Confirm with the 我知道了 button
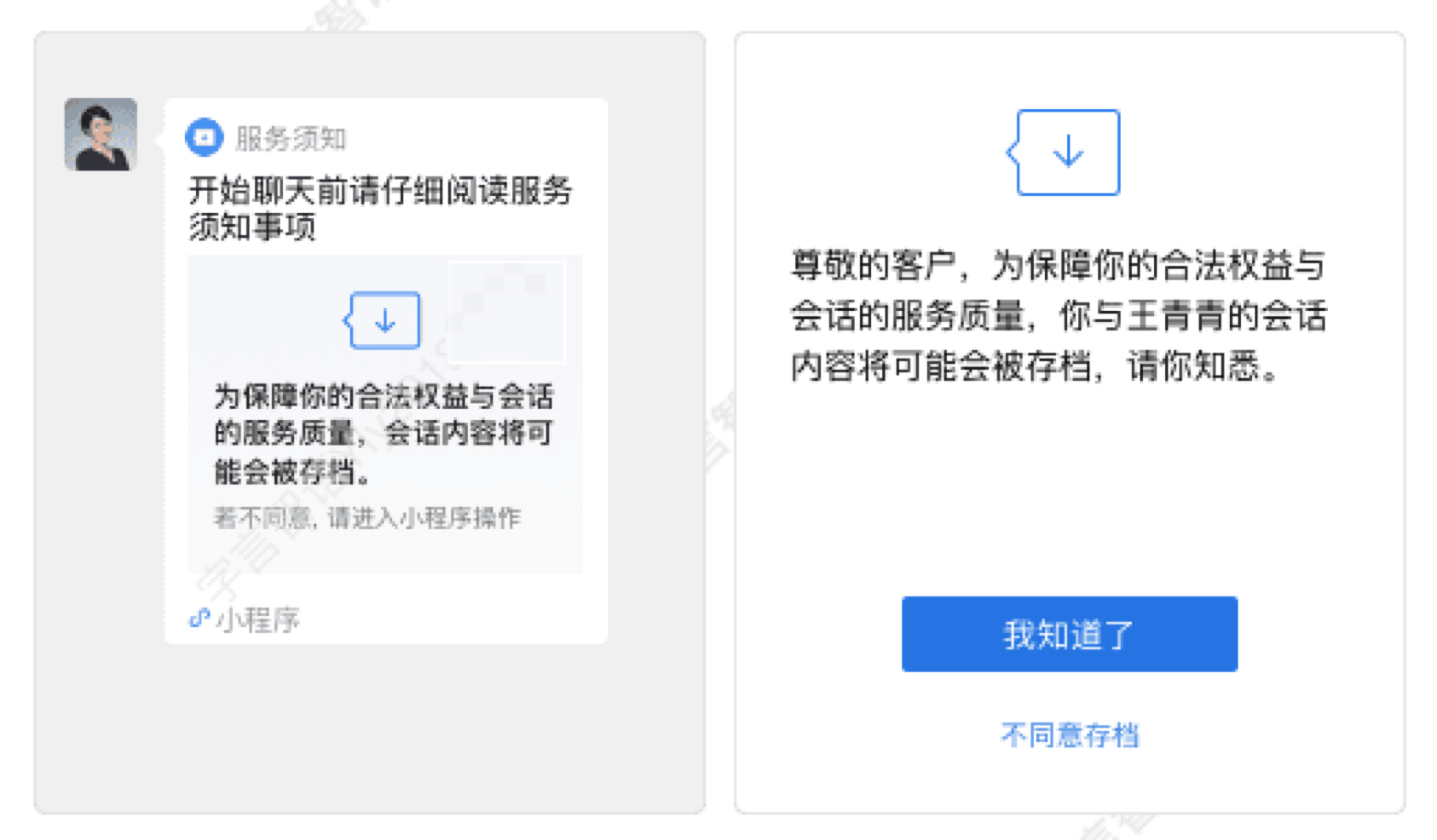This screenshot has height=840, width=1437. pos(1069,634)
